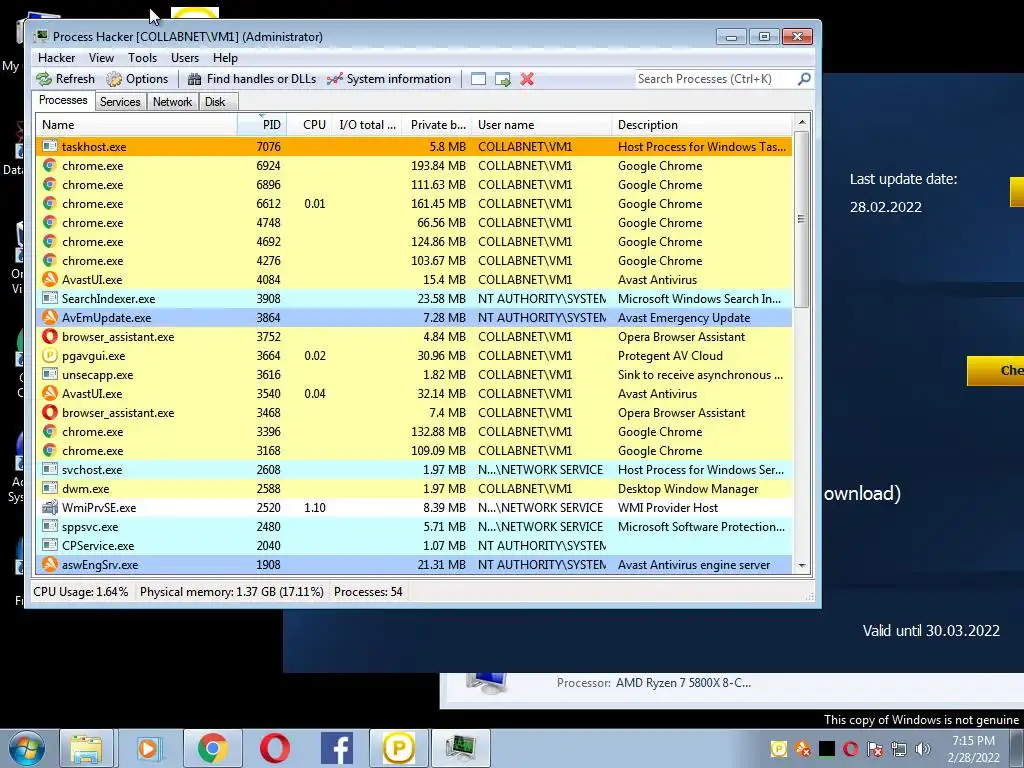Click the pgavgui.exe Protegent icon
The width and height of the screenshot is (1024, 768).
pos(50,355)
